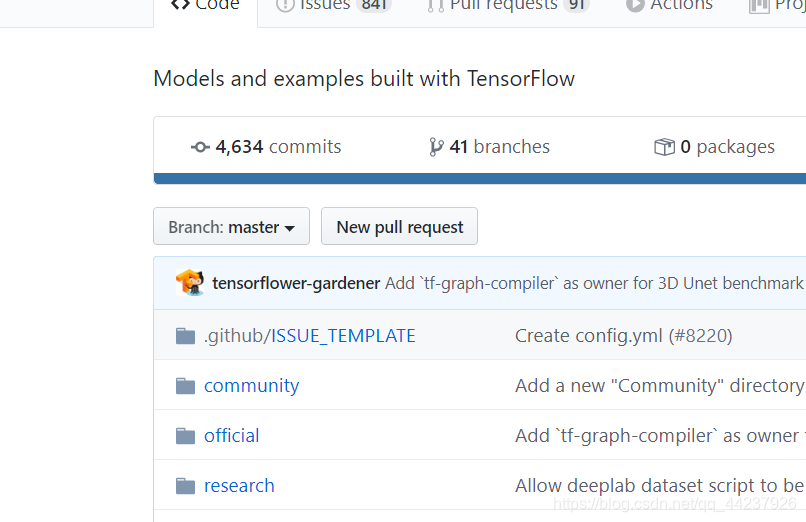Click the package box icon
This screenshot has width=806, height=522.
pyautogui.click(x=664, y=147)
